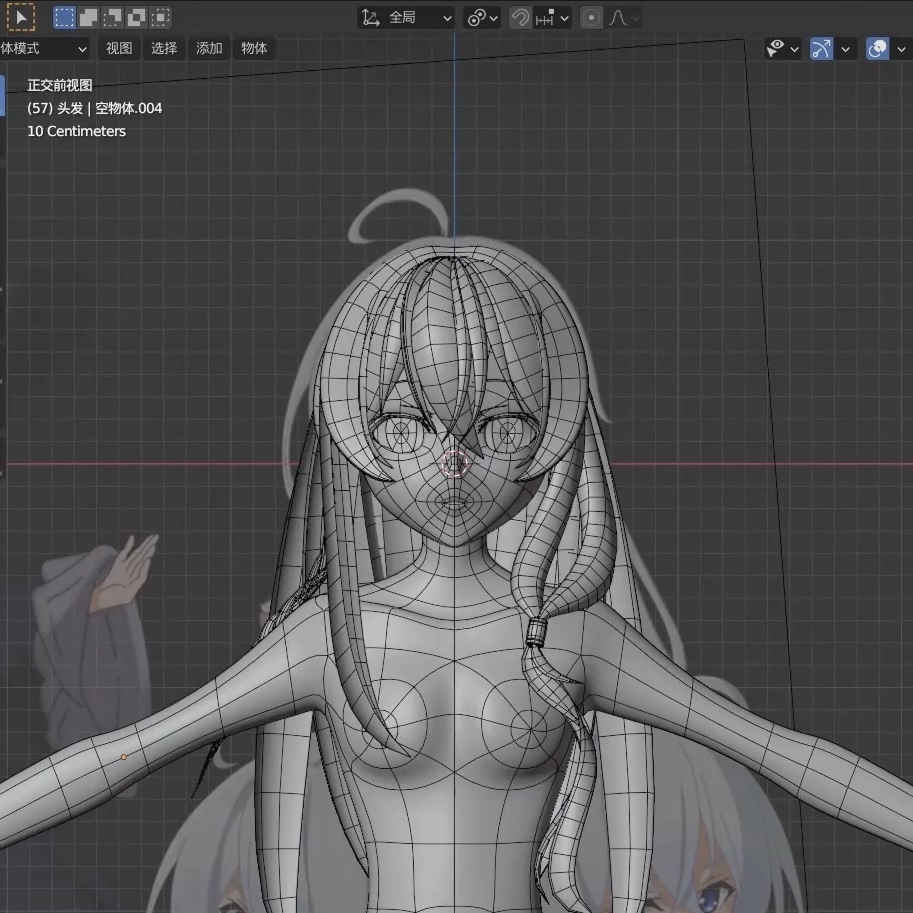Choose the 'Subtract selection' mode icon
Screen dimensions: 913x913
pyautogui.click(x=112, y=17)
